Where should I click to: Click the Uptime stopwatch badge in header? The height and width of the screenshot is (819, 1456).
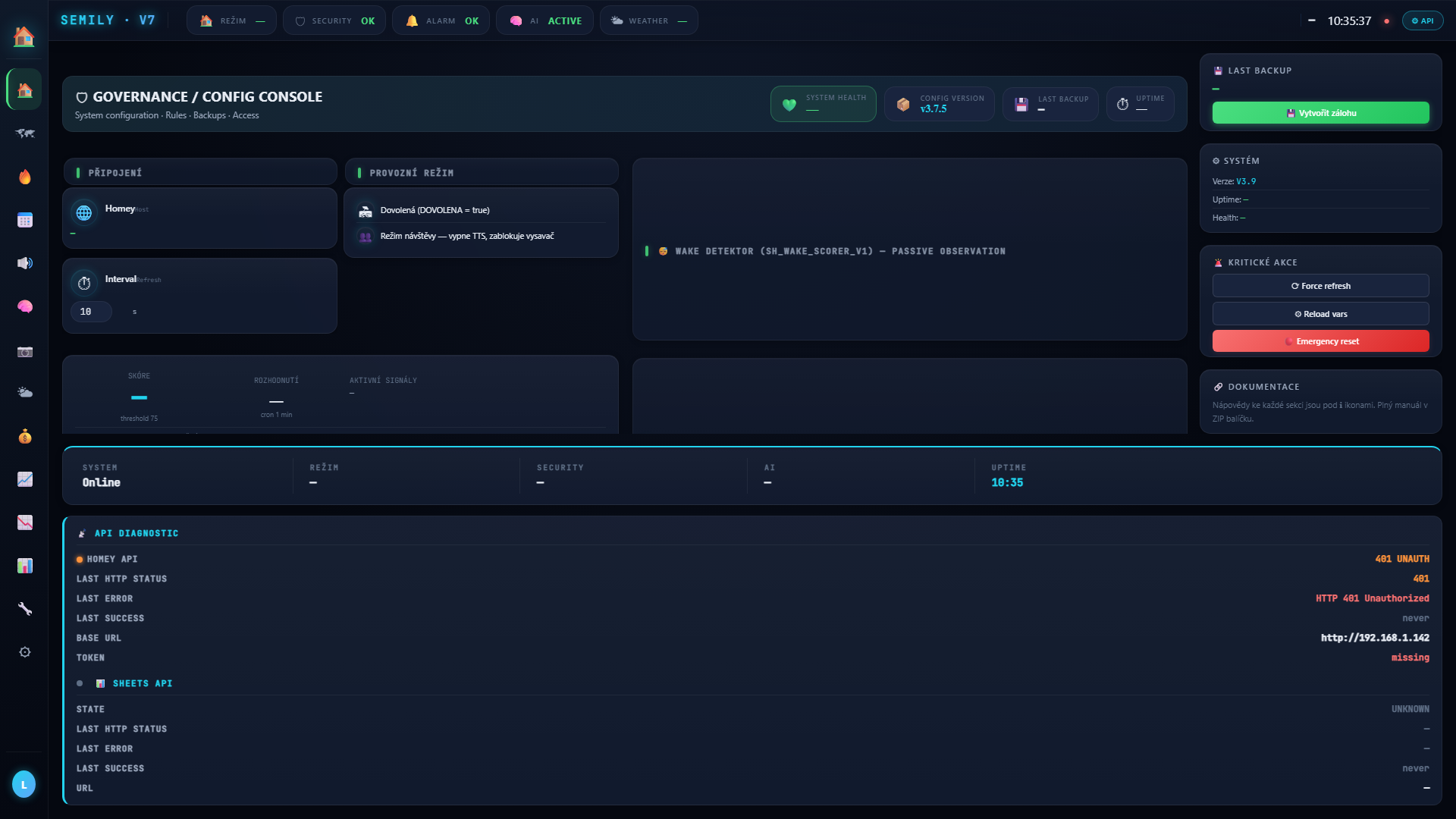[1141, 104]
